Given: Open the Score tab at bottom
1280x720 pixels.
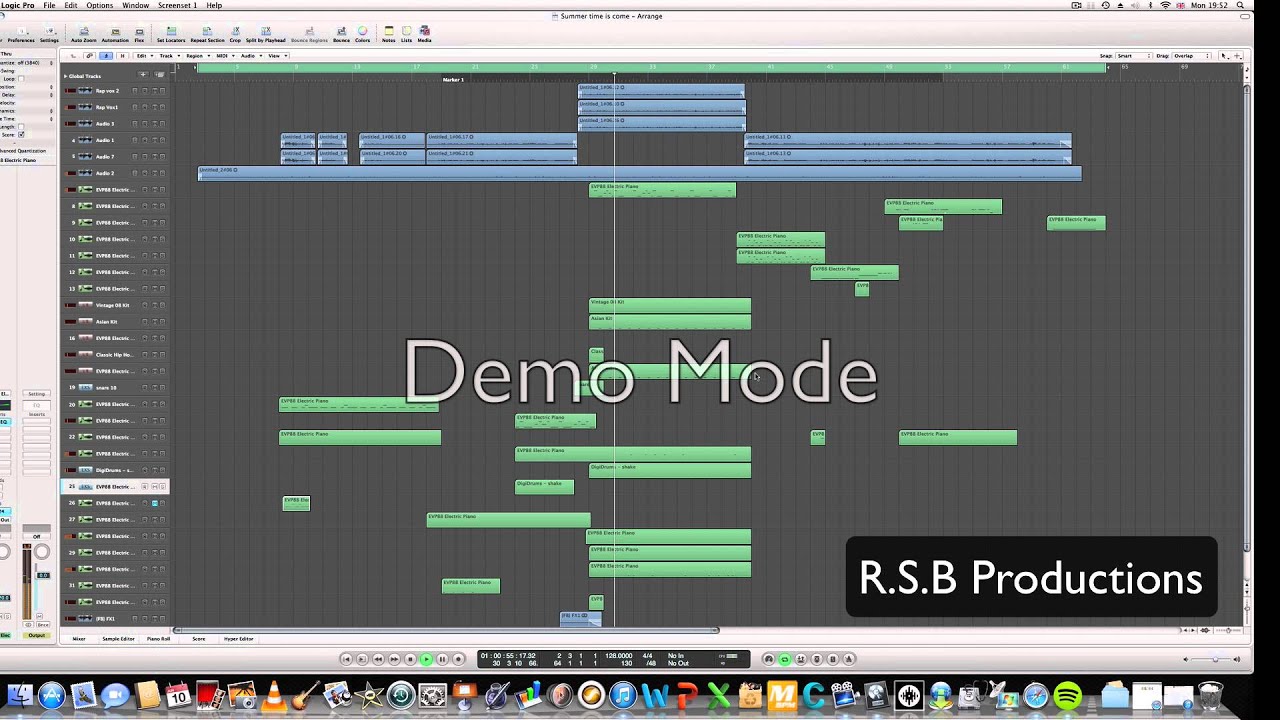Looking at the screenshot, I should (198, 638).
